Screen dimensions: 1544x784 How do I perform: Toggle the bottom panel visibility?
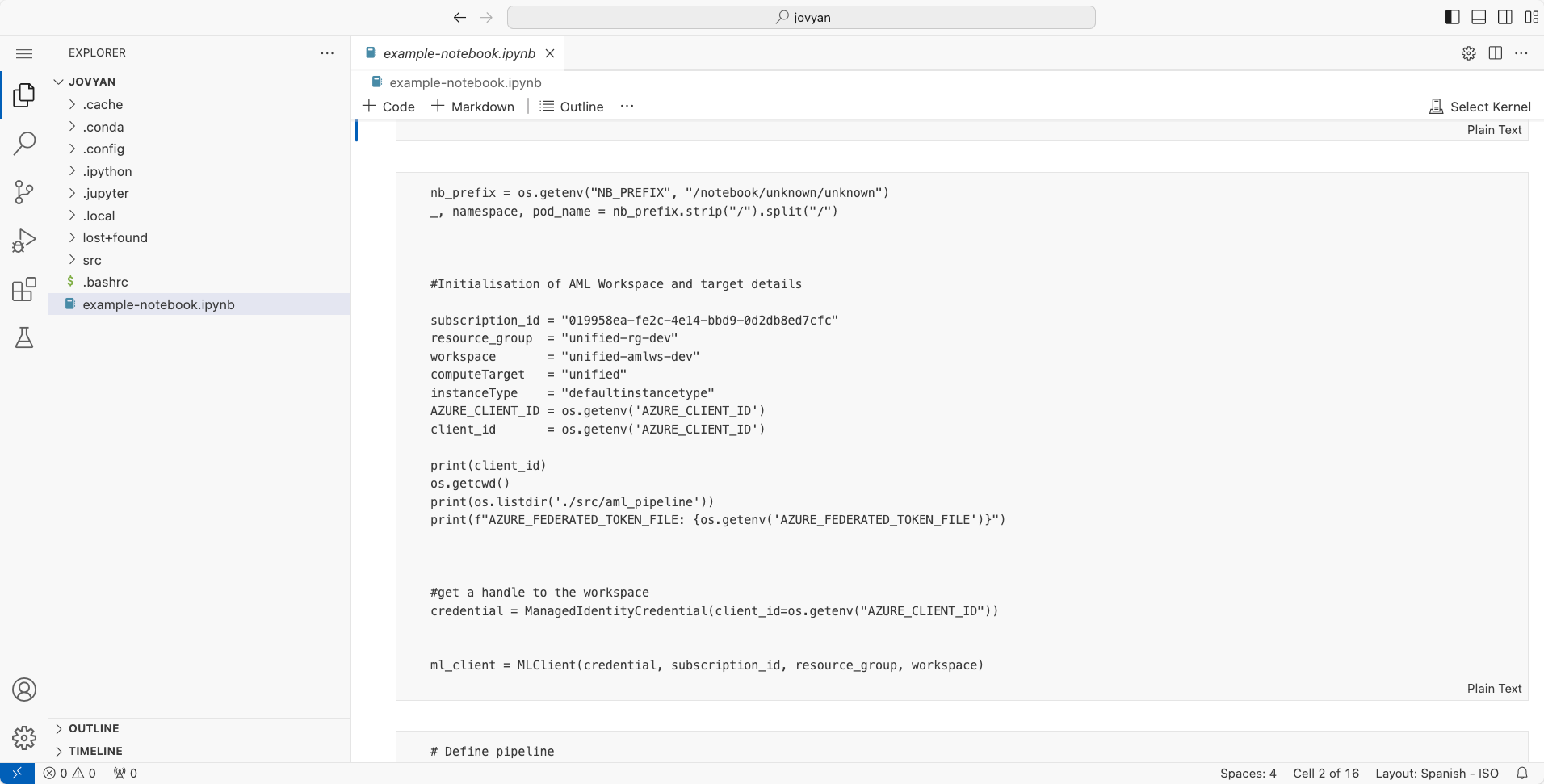pos(1479,17)
